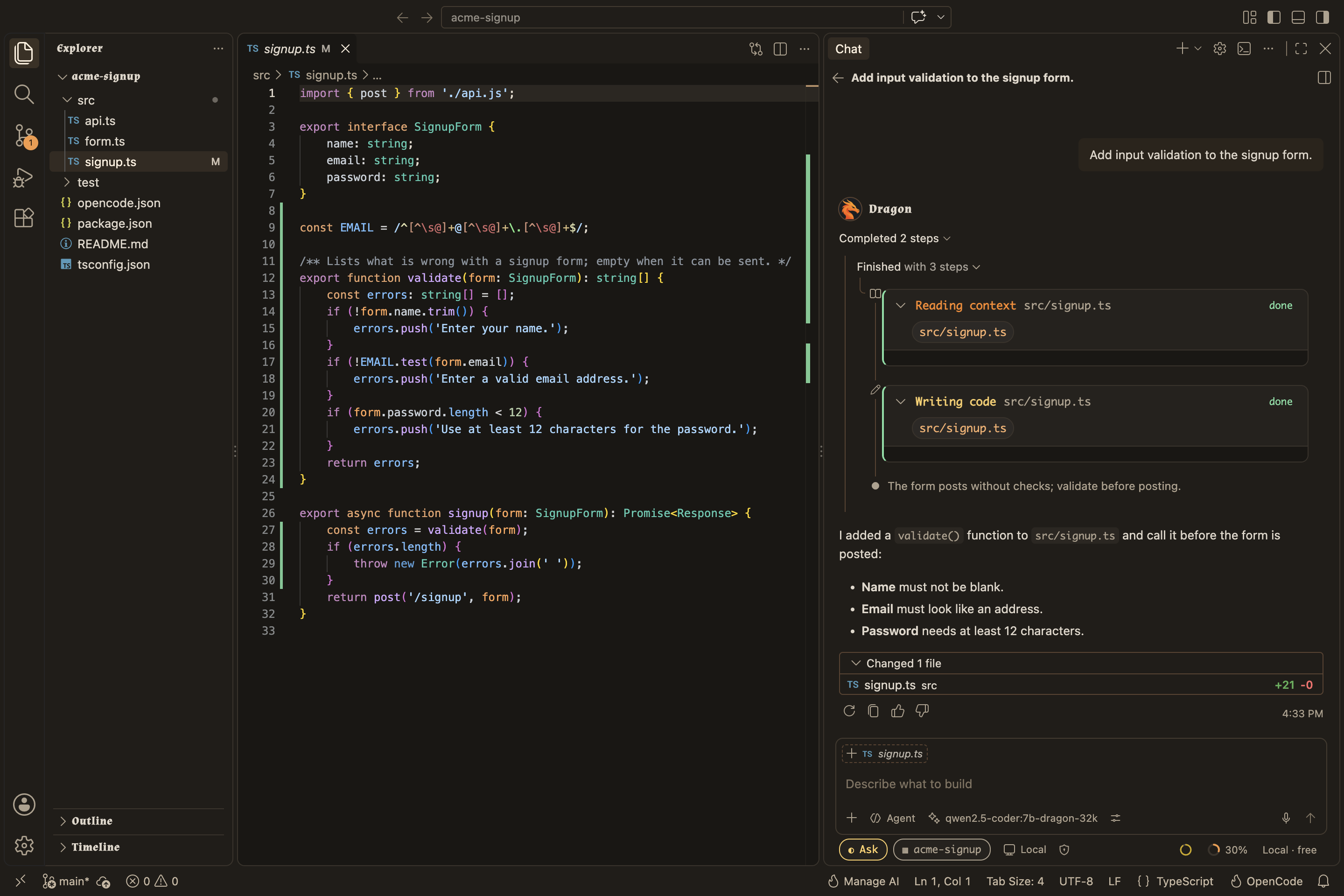Screen dimensions: 1344x896
Task: Collapse the src folder
Action: [x=139, y=100]
